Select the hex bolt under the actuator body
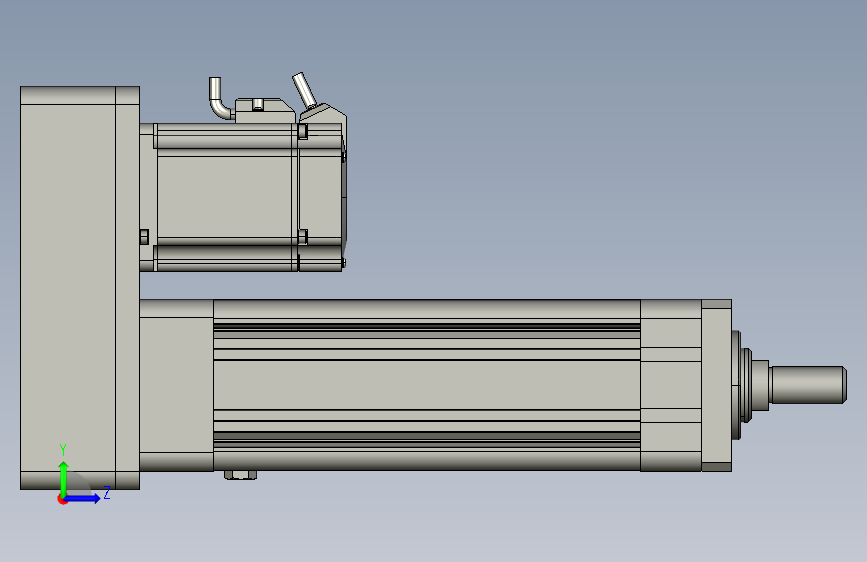This screenshot has height=562, width=867. [241, 475]
